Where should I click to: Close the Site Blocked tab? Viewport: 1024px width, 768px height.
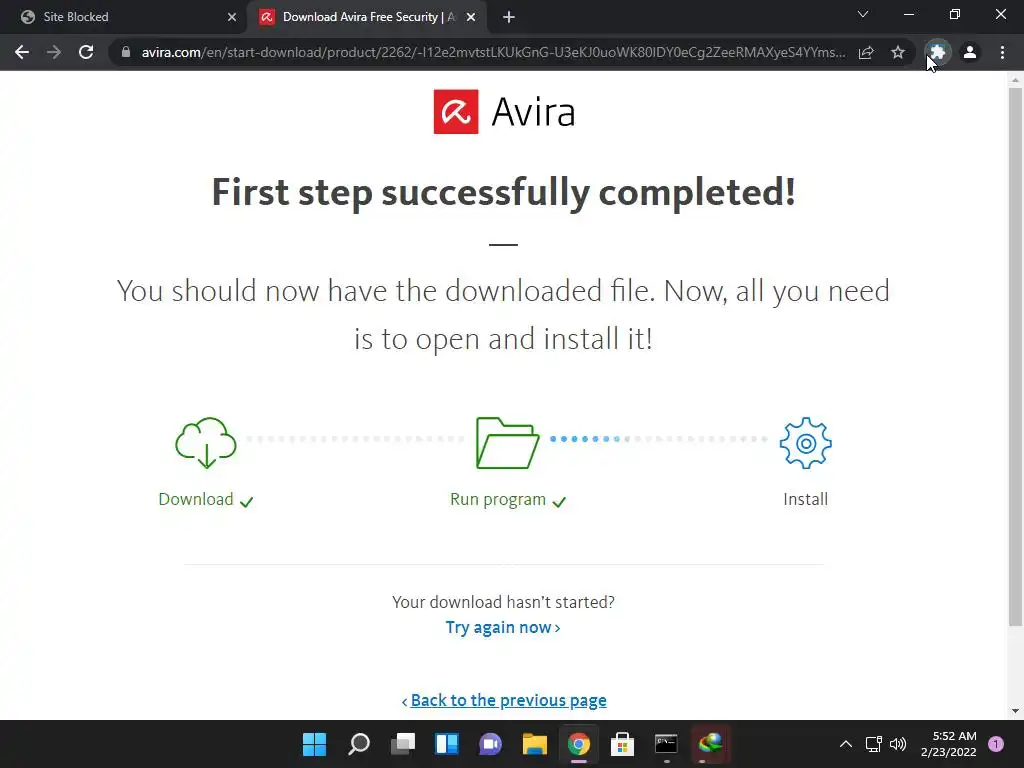232,17
